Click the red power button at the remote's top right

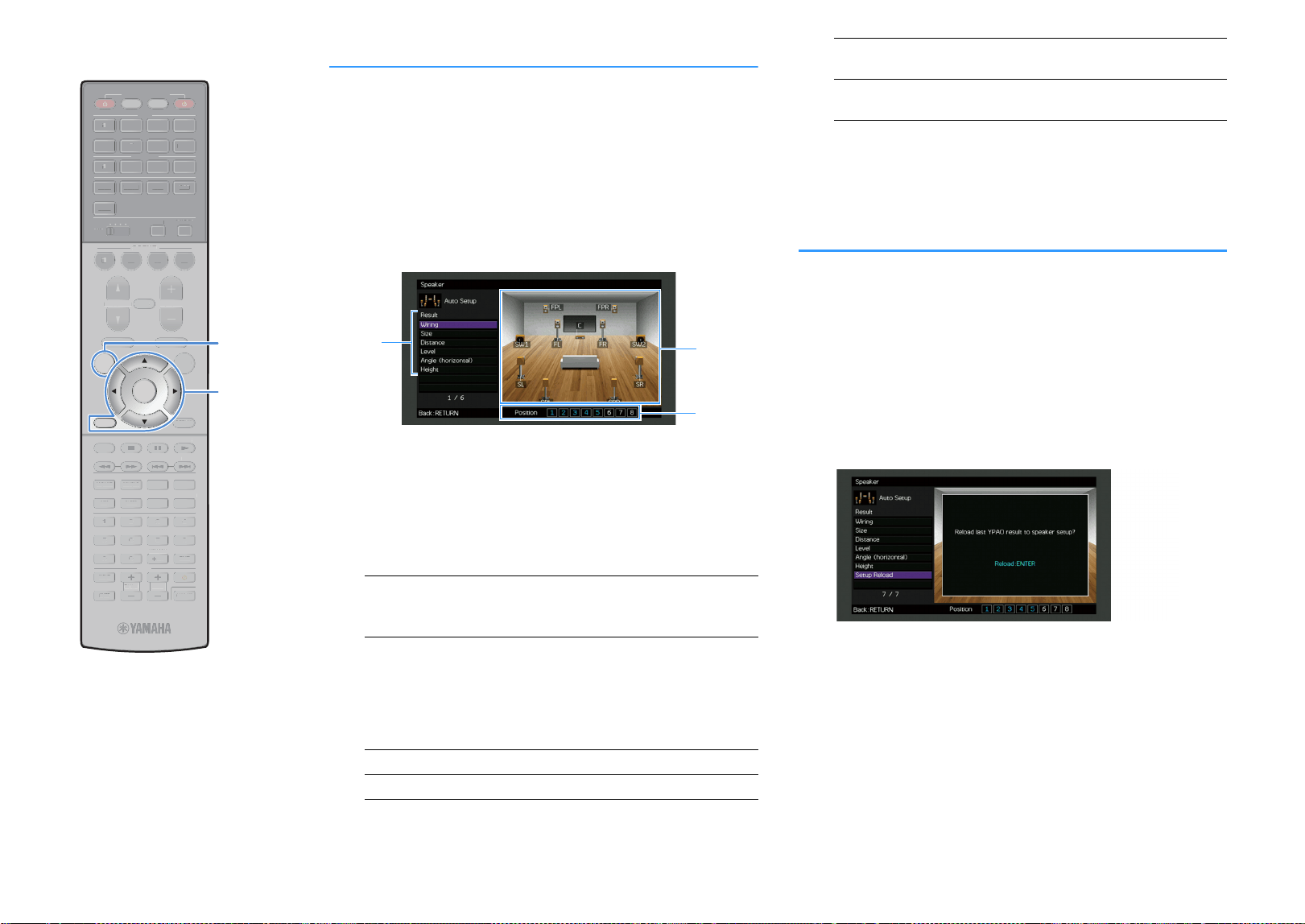click(x=184, y=104)
